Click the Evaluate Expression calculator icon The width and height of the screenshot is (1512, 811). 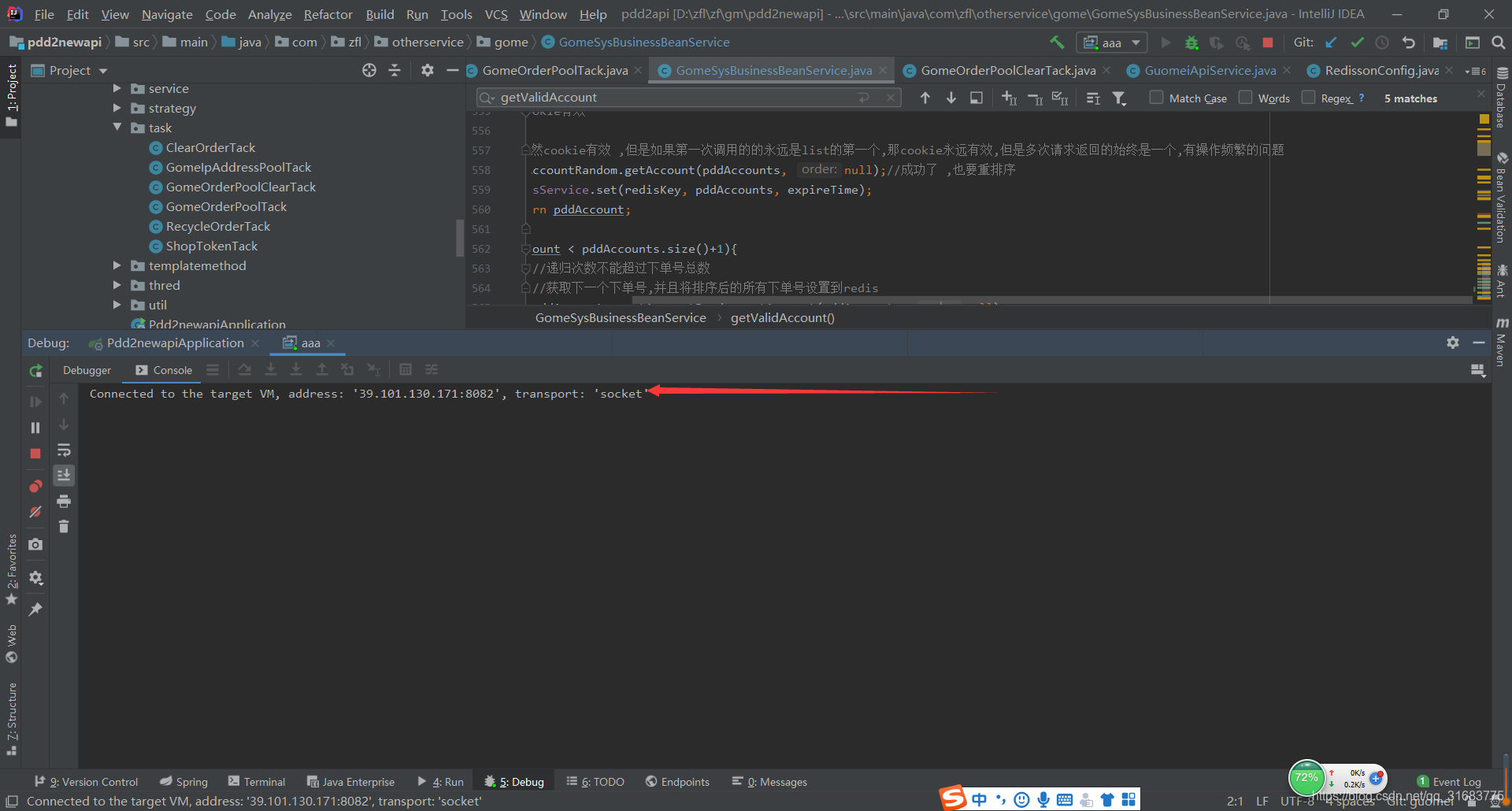pyautogui.click(x=406, y=368)
